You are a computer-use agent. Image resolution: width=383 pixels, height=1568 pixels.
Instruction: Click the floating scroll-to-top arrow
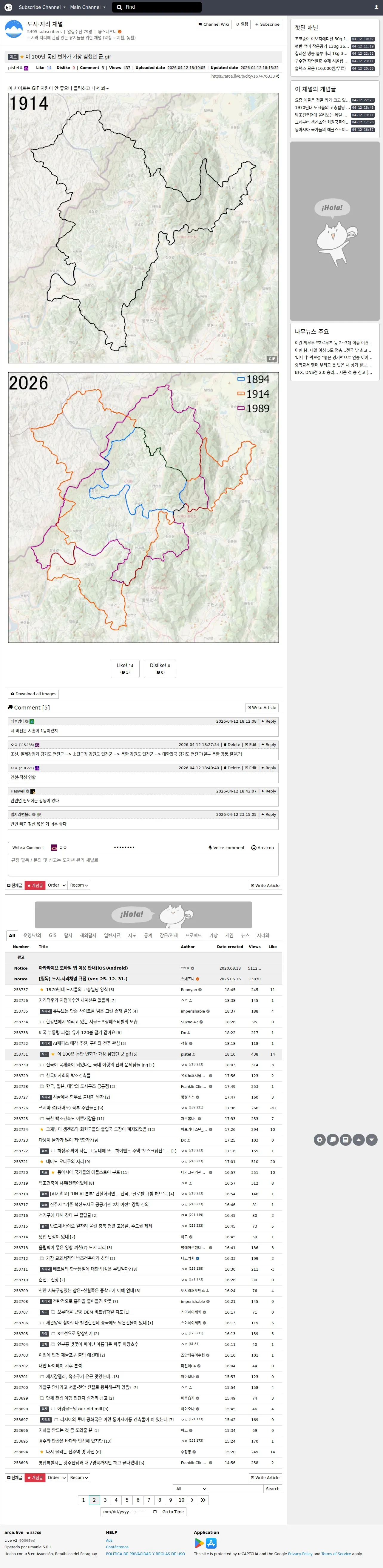click(x=359, y=1139)
